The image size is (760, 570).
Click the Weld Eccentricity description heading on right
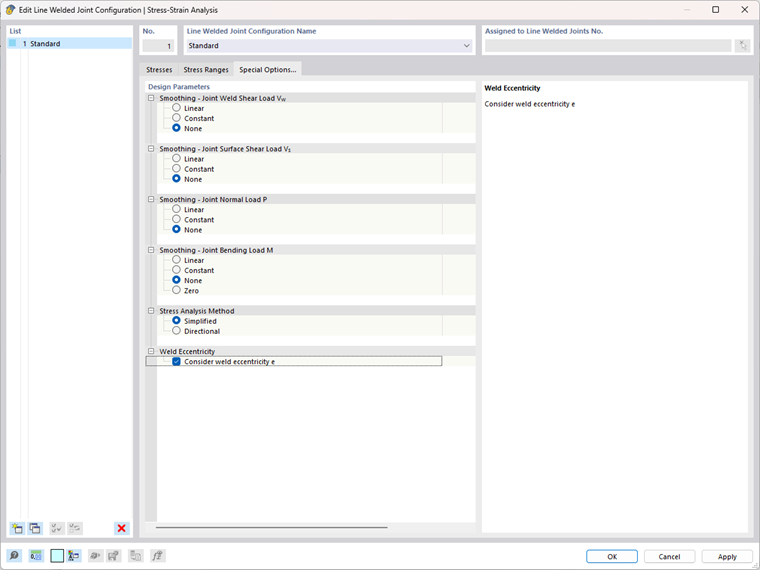[512, 88]
